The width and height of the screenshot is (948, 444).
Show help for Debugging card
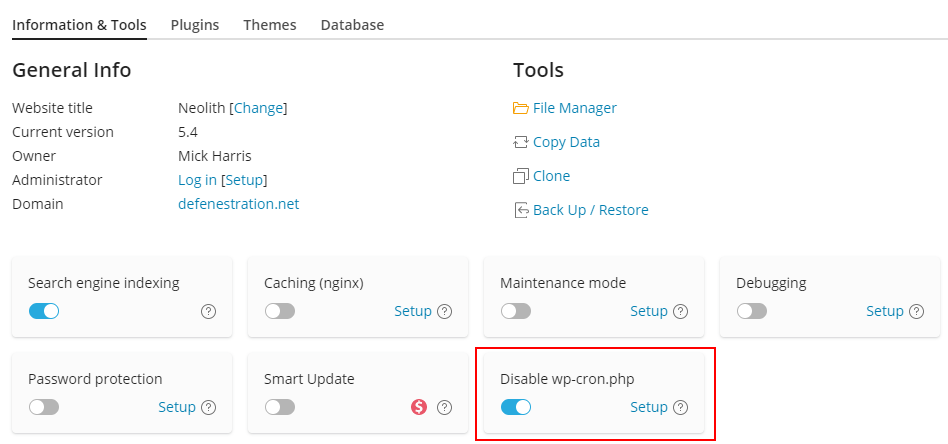[917, 312]
